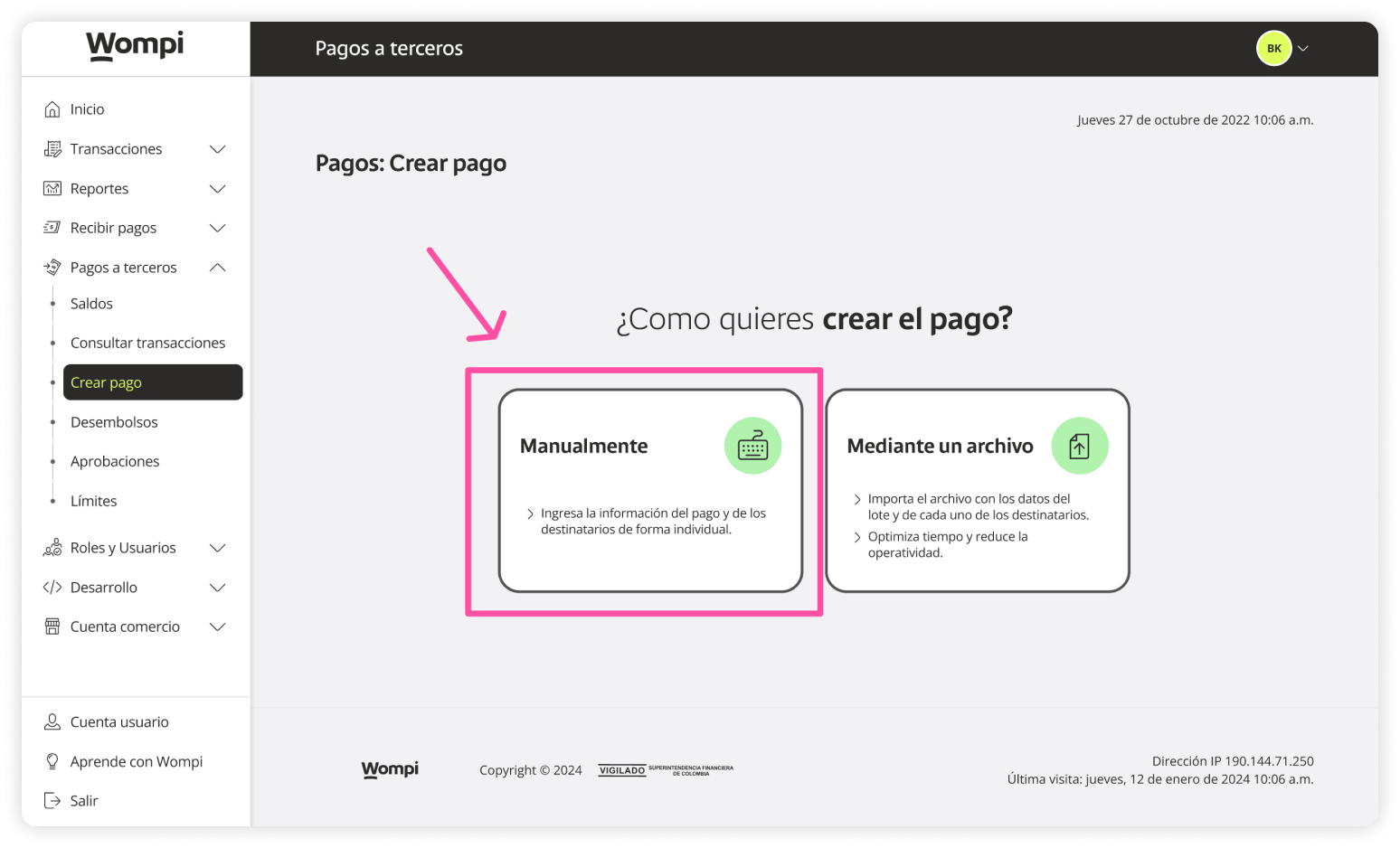Open the dropdown arrow beside BK avatar
1400x848 pixels.
tap(1303, 49)
